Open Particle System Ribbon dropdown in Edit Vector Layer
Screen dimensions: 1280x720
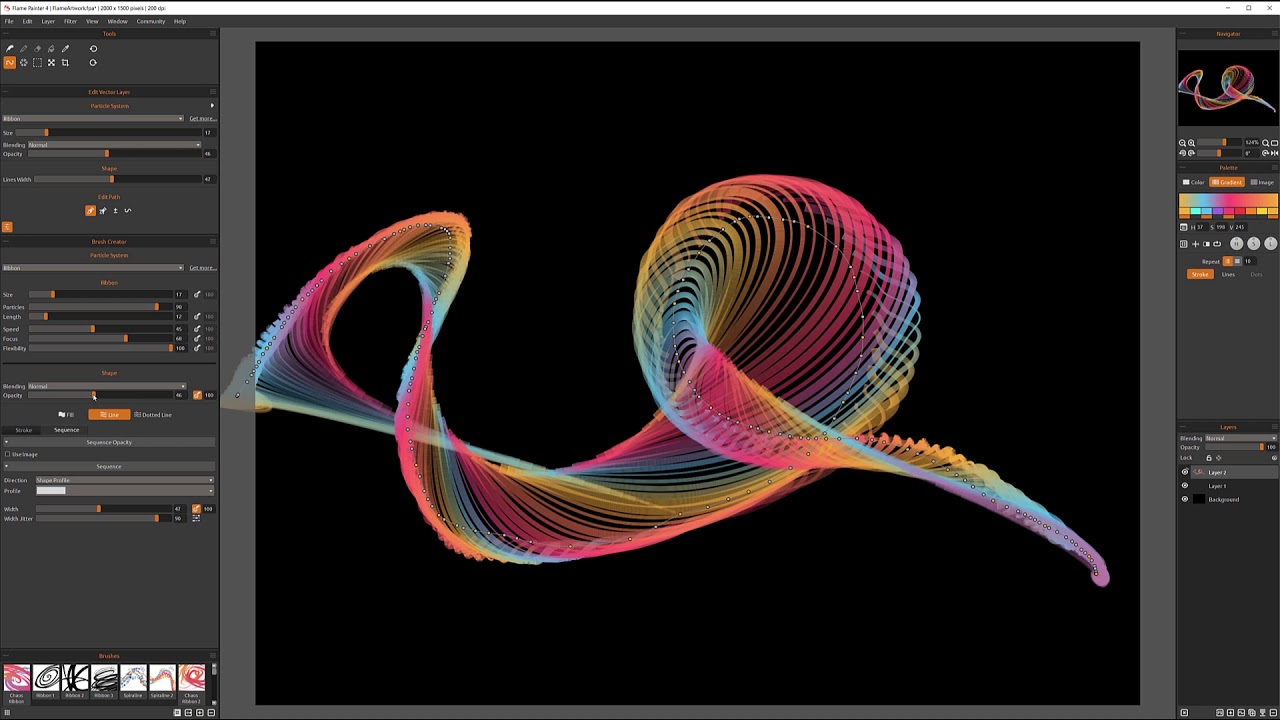pos(93,118)
